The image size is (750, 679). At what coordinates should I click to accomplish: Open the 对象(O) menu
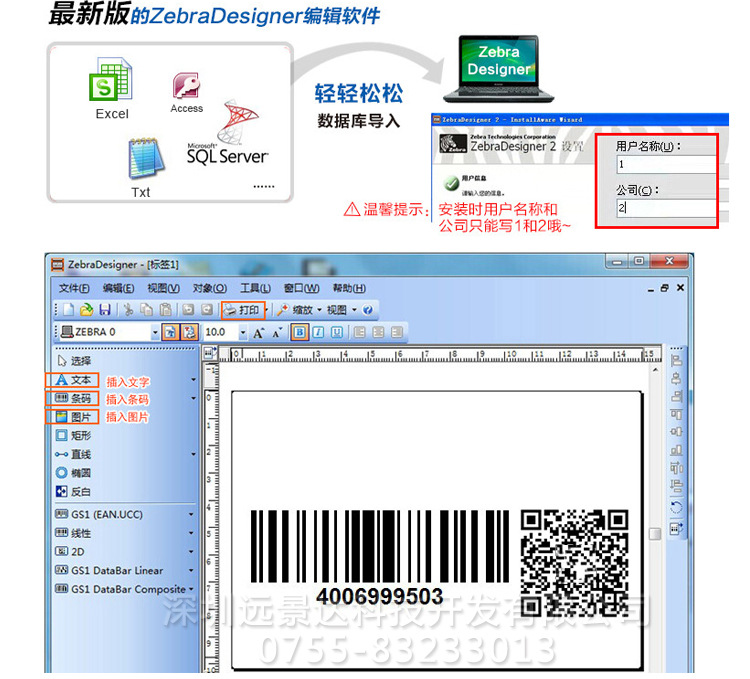pyautogui.click(x=210, y=288)
